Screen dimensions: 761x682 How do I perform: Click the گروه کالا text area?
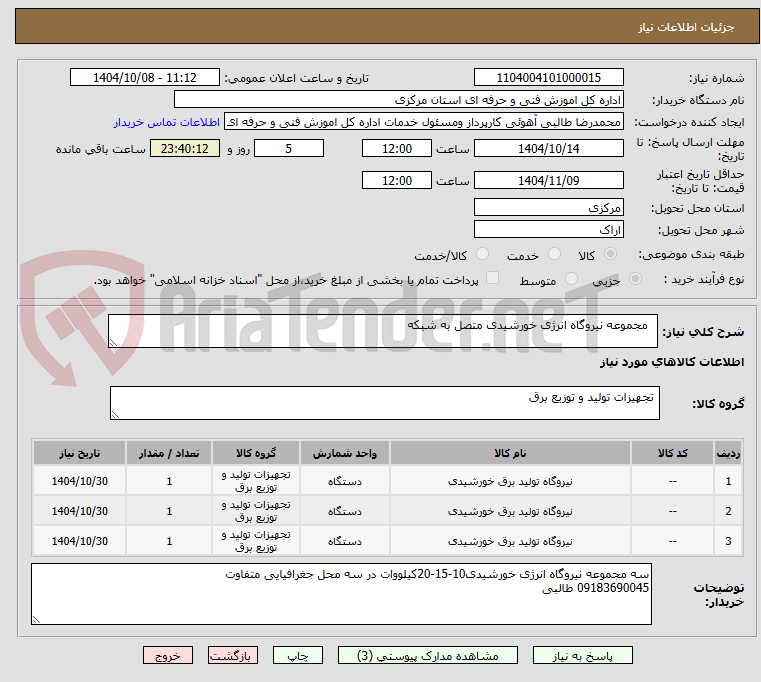[x=384, y=403]
